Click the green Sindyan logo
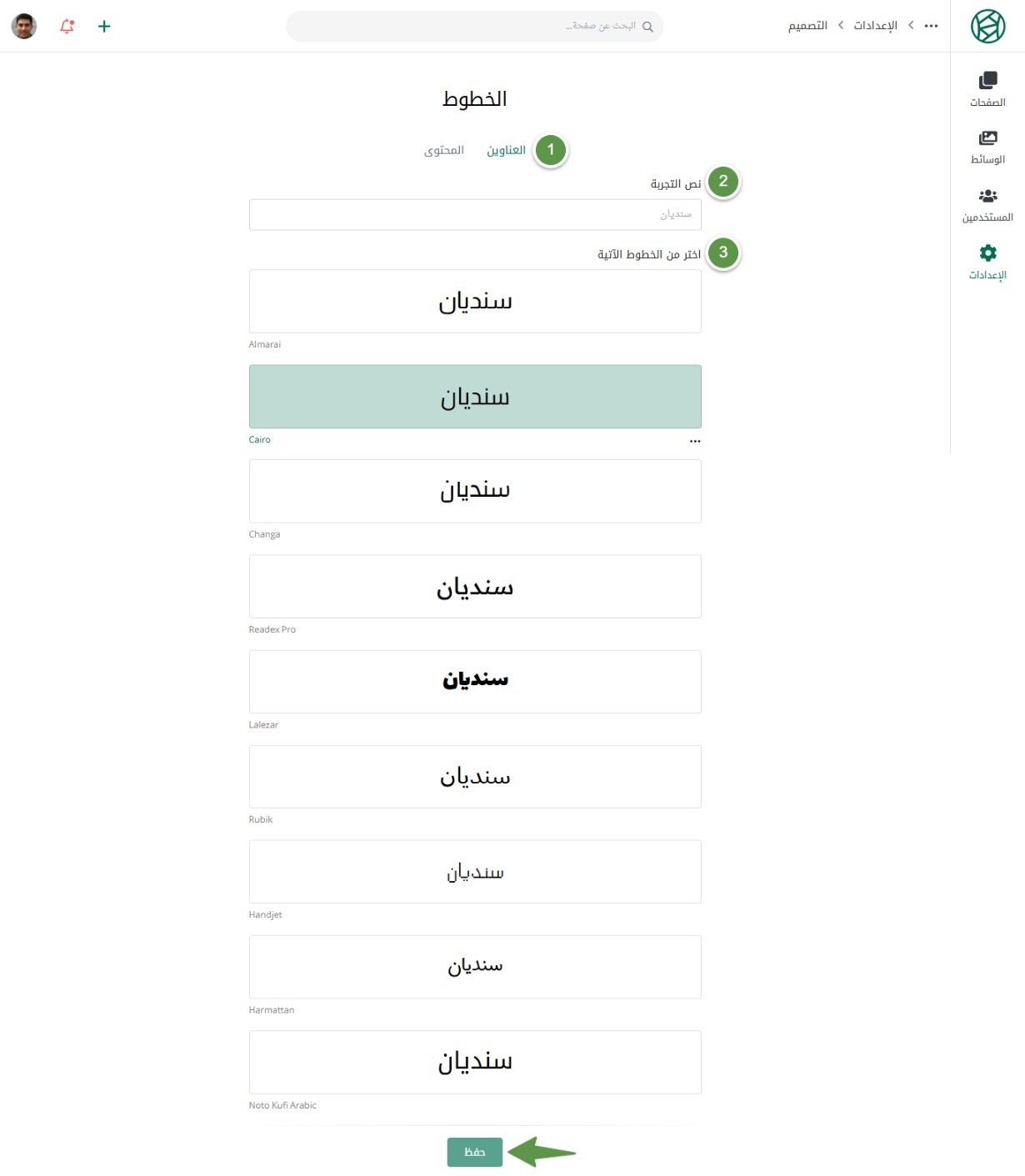Image resolution: width=1025 pixels, height=1176 pixels. tap(987, 26)
